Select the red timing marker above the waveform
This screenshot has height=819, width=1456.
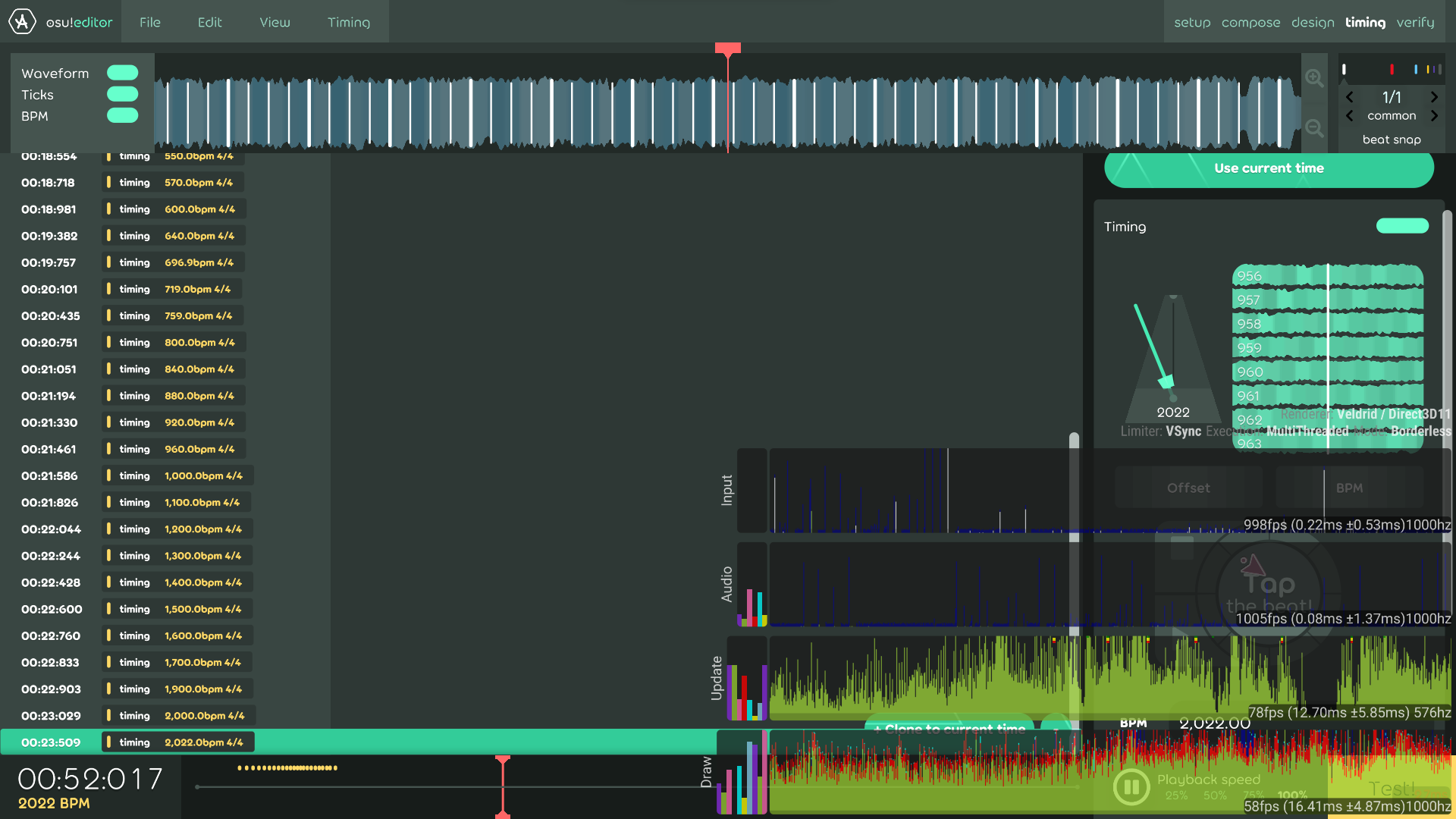click(x=727, y=48)
